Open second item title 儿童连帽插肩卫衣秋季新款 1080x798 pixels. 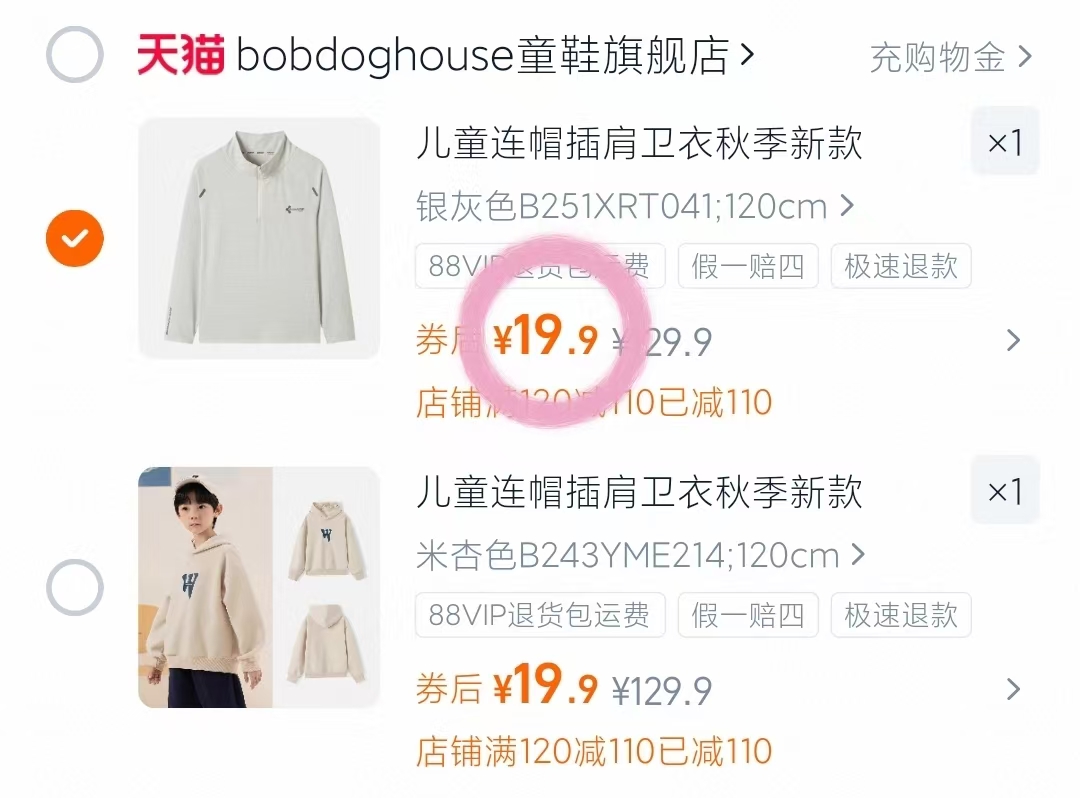tap(639, 492)
